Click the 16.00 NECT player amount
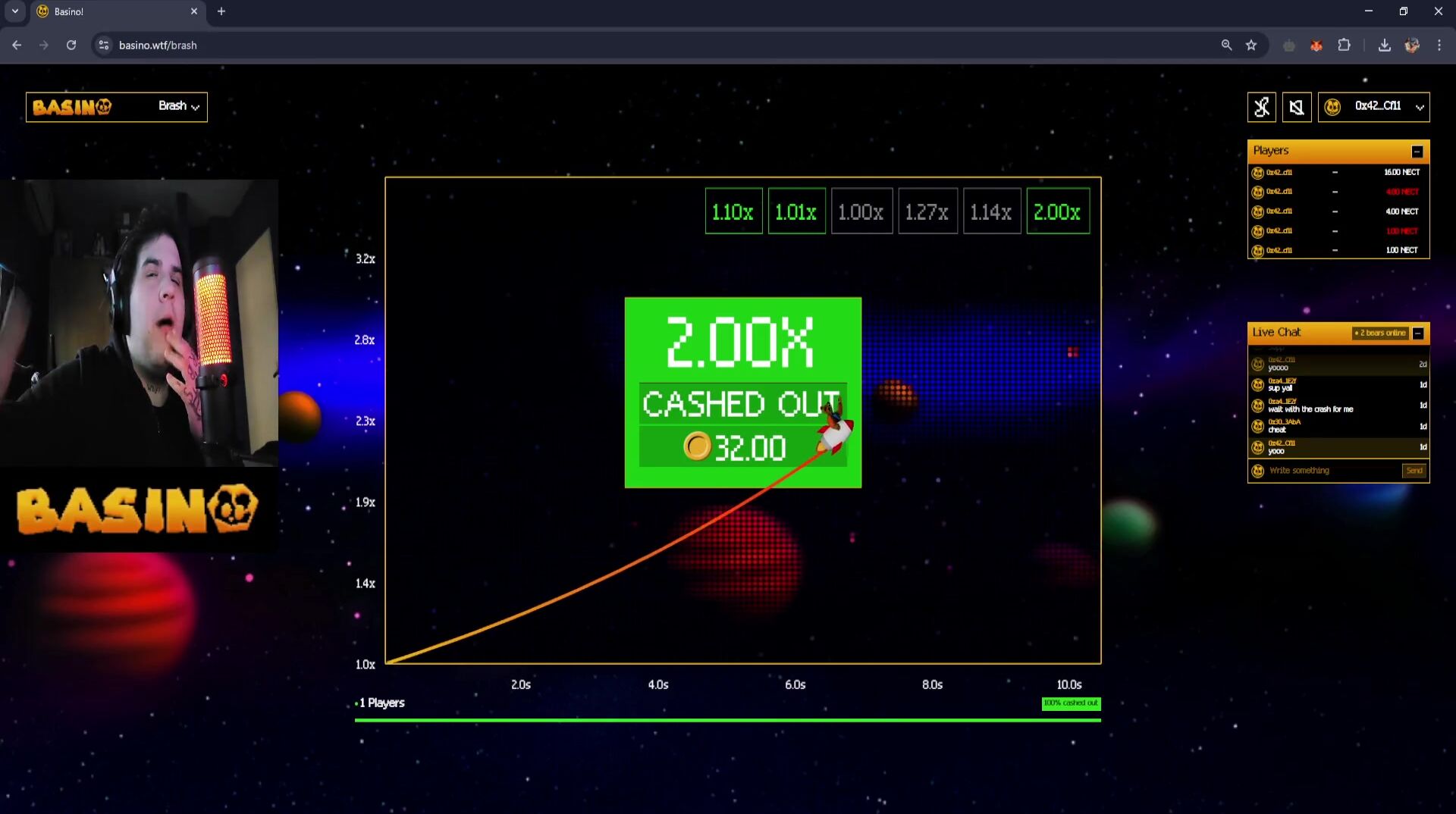Screen dimensions: 1456x814 [1401, 172]
